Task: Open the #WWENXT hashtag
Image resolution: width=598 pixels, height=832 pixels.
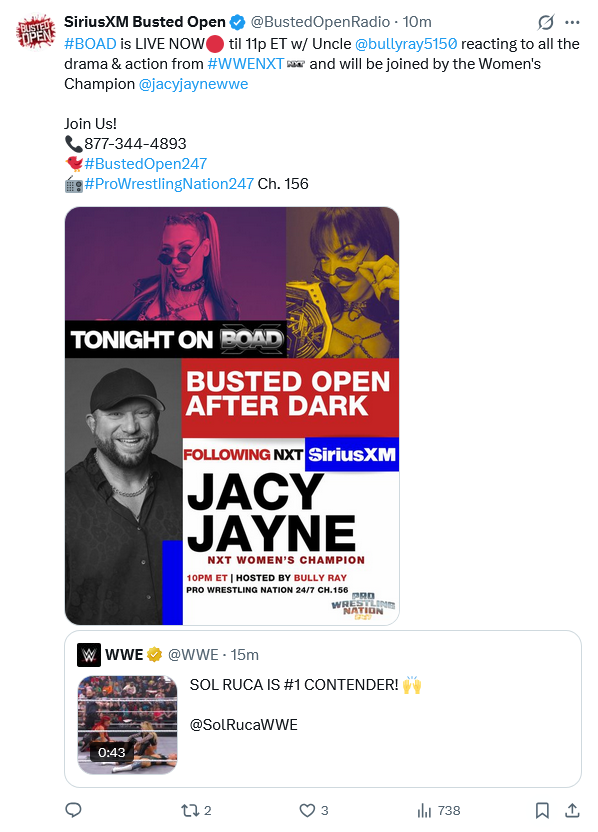Action: pyautogui.click(x=246, y=64)
